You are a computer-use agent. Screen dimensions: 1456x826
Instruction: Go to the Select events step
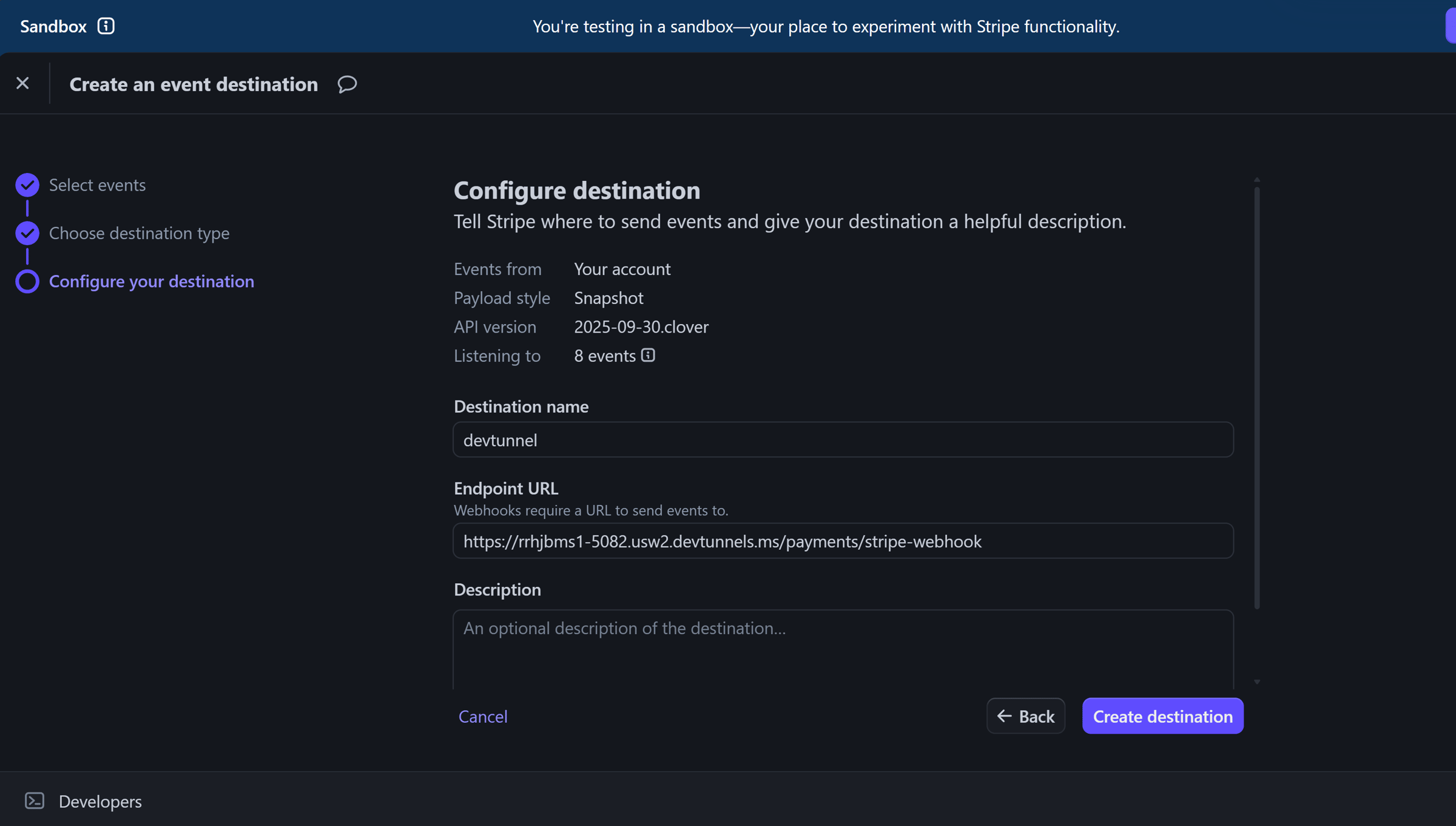[x=97, y=184]
